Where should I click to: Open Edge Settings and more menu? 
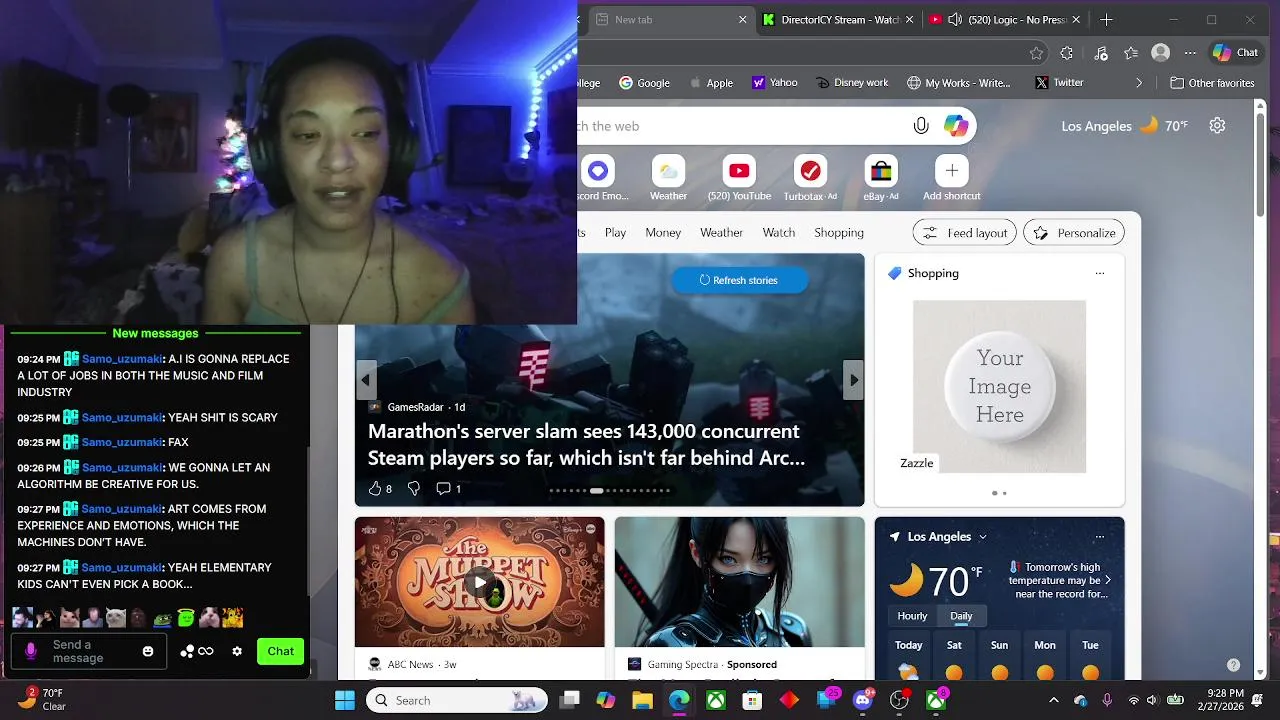tap(1190, 53)
